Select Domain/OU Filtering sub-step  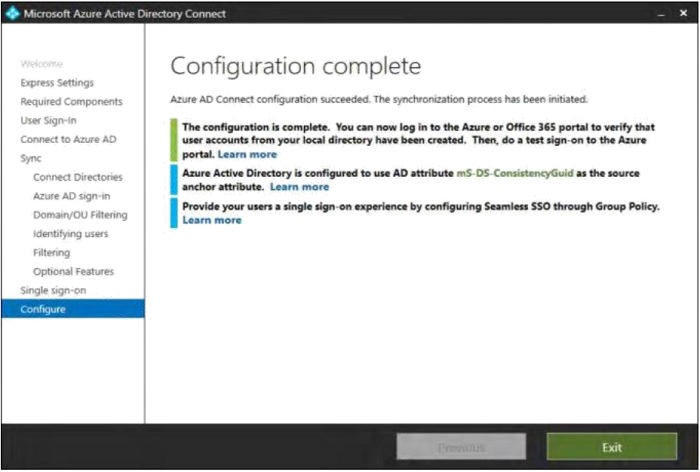[80, 215]
